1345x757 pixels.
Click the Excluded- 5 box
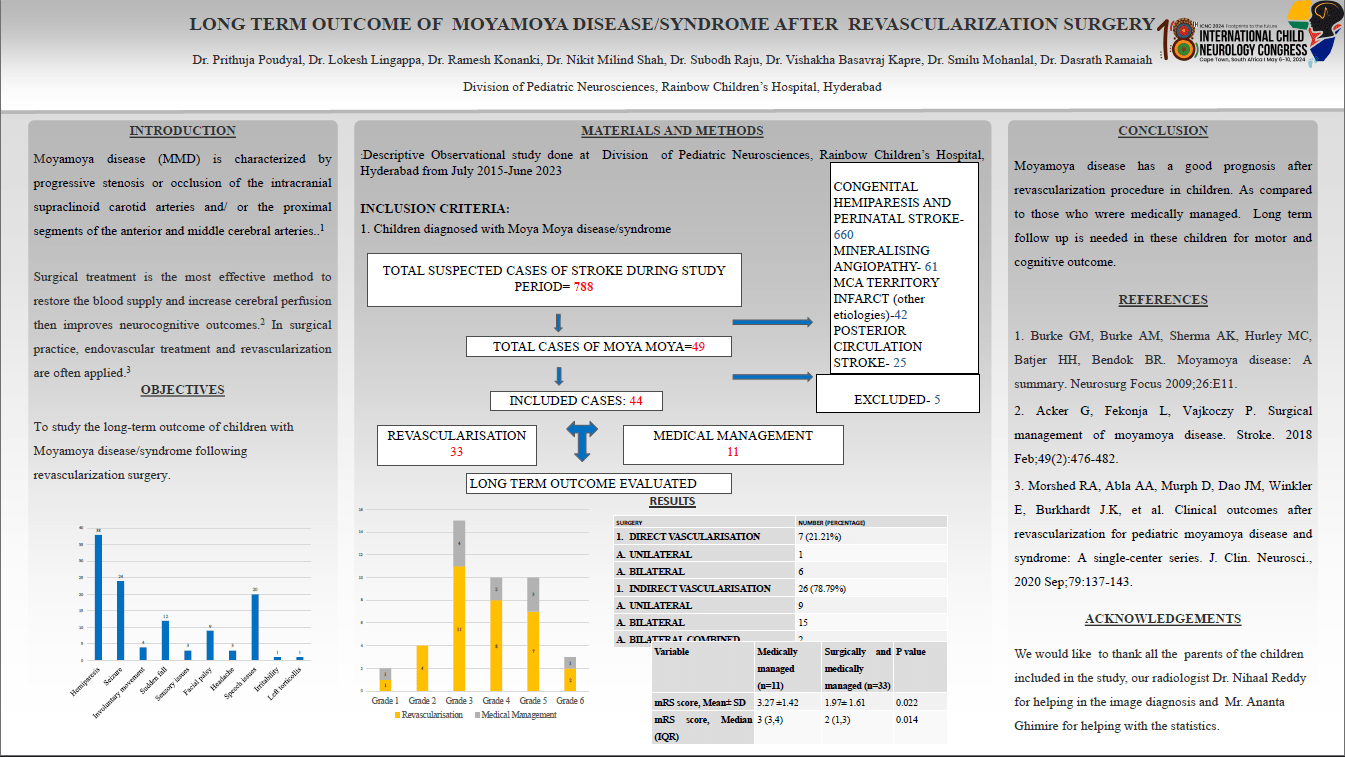click(x=898, y=394)
